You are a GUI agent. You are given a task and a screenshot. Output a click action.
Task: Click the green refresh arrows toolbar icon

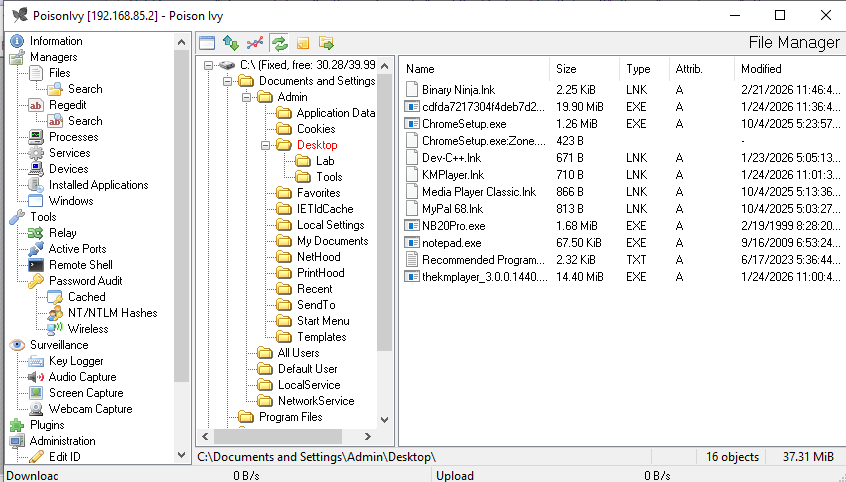tap(279, 43)
